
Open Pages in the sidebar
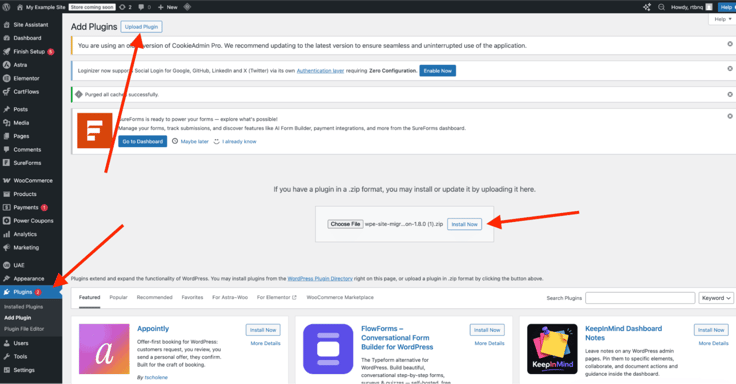tap(21, 136)
